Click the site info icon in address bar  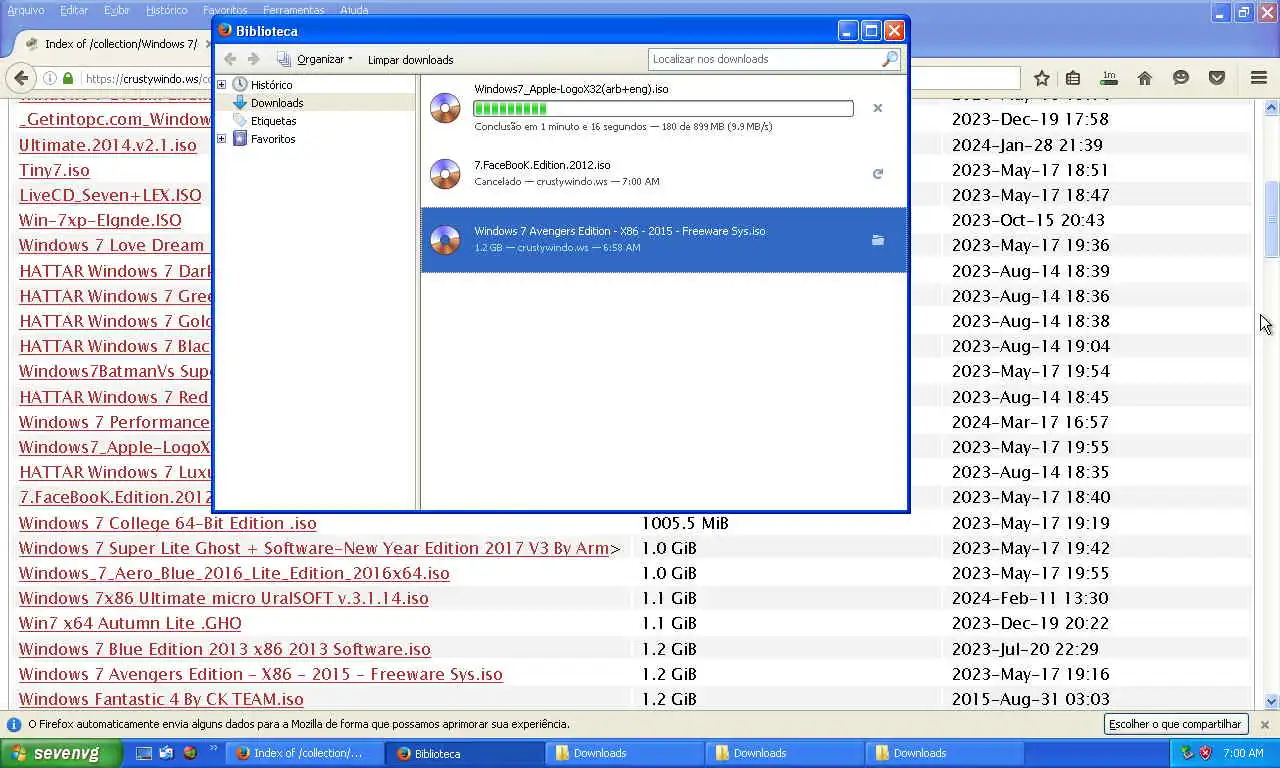pos(49,78)
